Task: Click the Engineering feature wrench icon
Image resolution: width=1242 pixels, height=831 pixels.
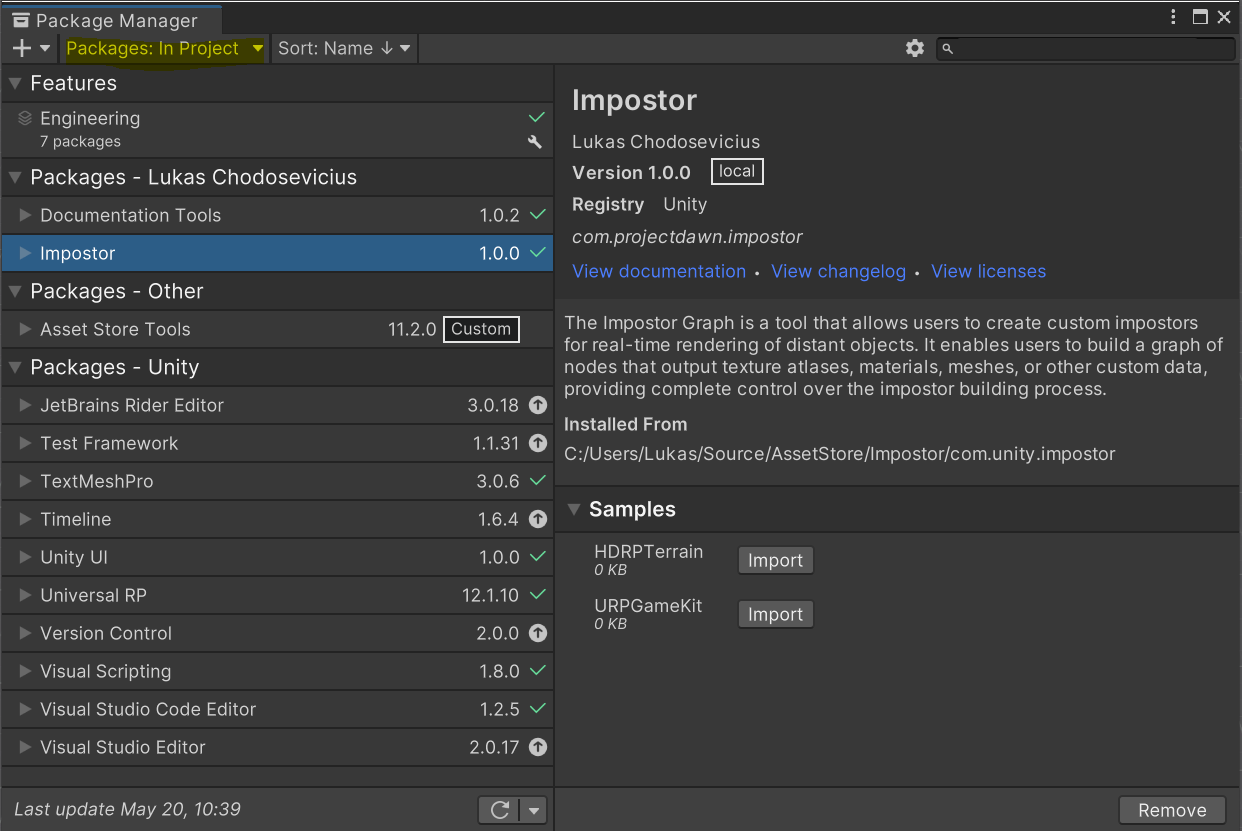Action: coord(535,142)
